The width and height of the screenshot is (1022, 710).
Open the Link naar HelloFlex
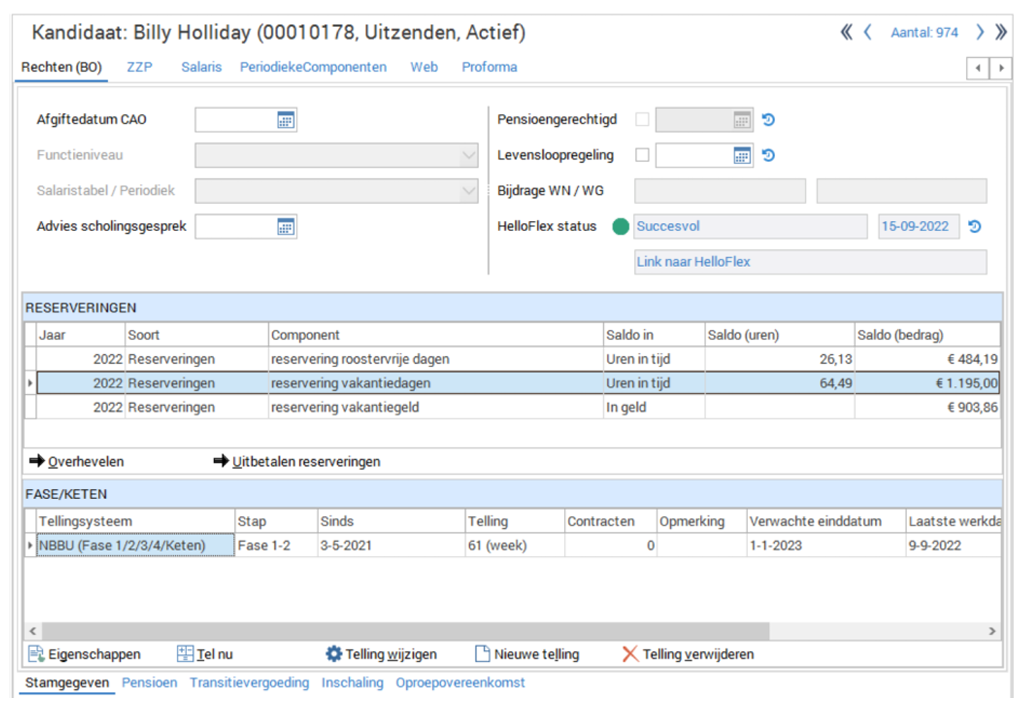click(694, 262)
